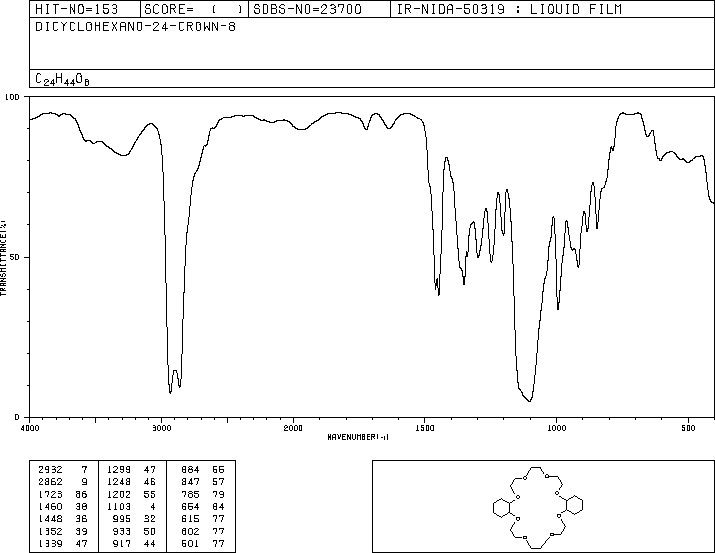Click the WAVENUMBER axis title
The width and height of the screenshot is (715, 553).
click(x=358, y=437)
